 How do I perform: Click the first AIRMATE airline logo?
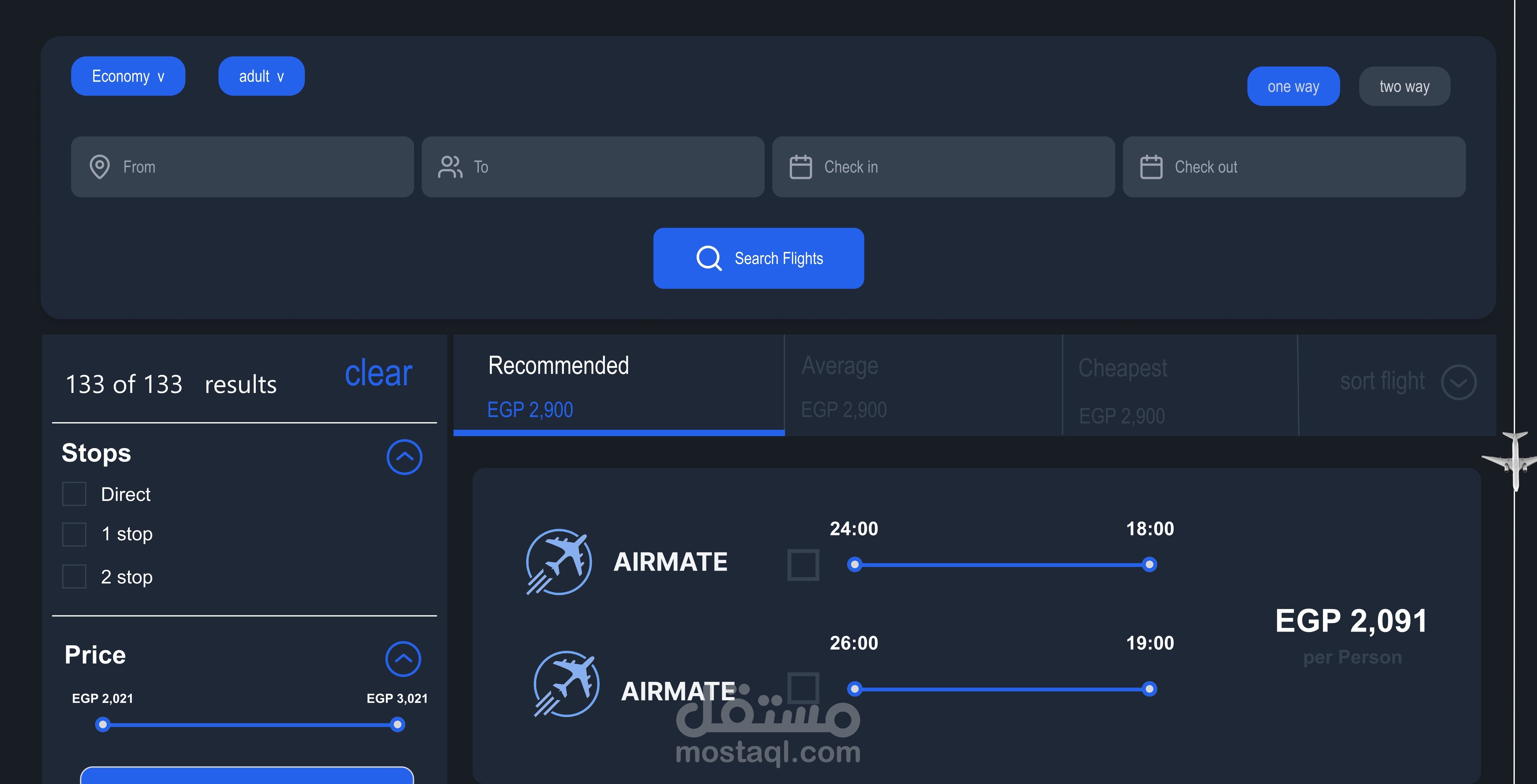558,562
